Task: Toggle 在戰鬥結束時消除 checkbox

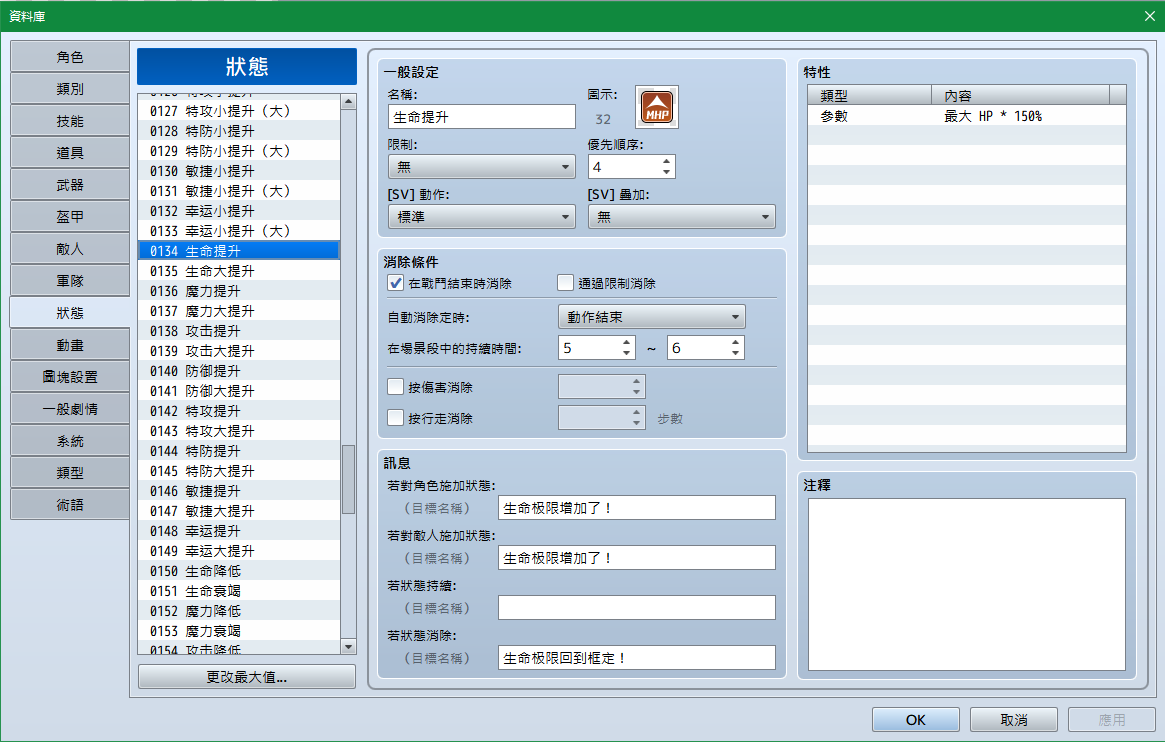Action: pyautogui.click(x=396, y=283)
